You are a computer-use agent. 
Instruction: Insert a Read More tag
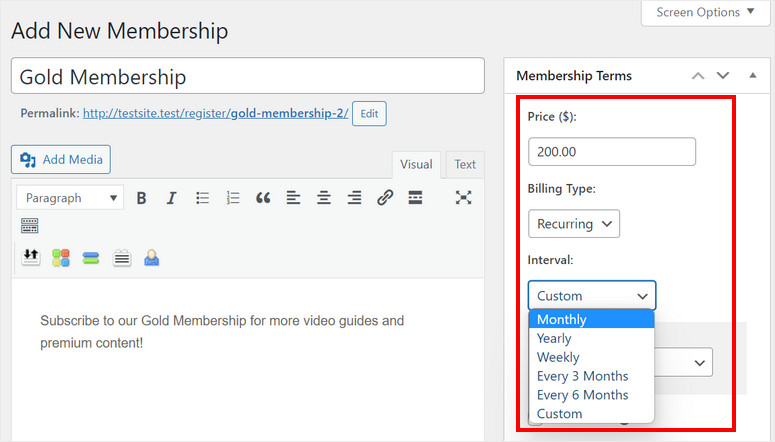pyautogui.click(x=415, y=198)
